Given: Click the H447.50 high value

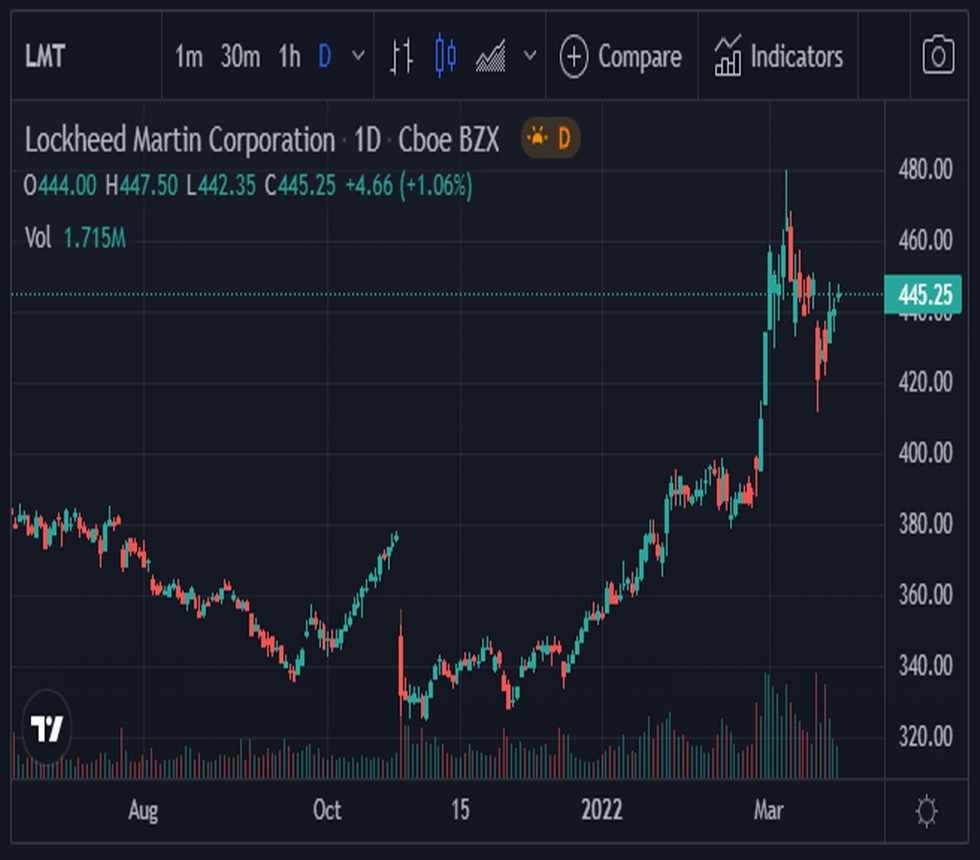Looking at the screenshot, I should click(x=141, y=186).
